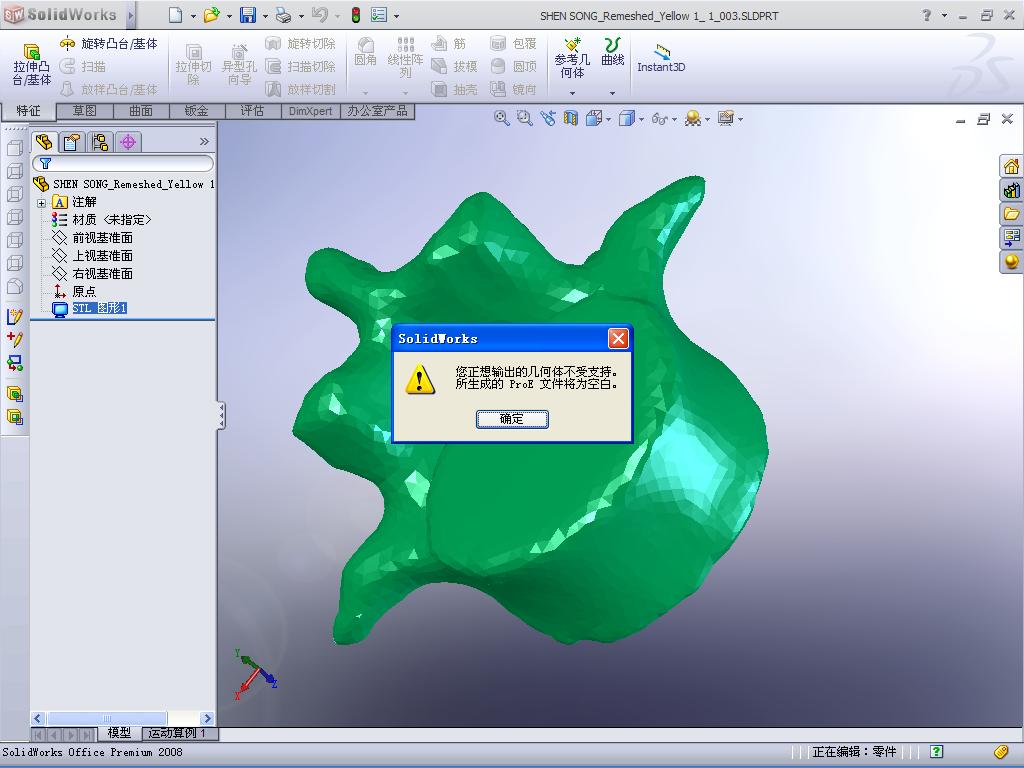
Task: Click the New document icon
Action: click(x=175, y=15)
